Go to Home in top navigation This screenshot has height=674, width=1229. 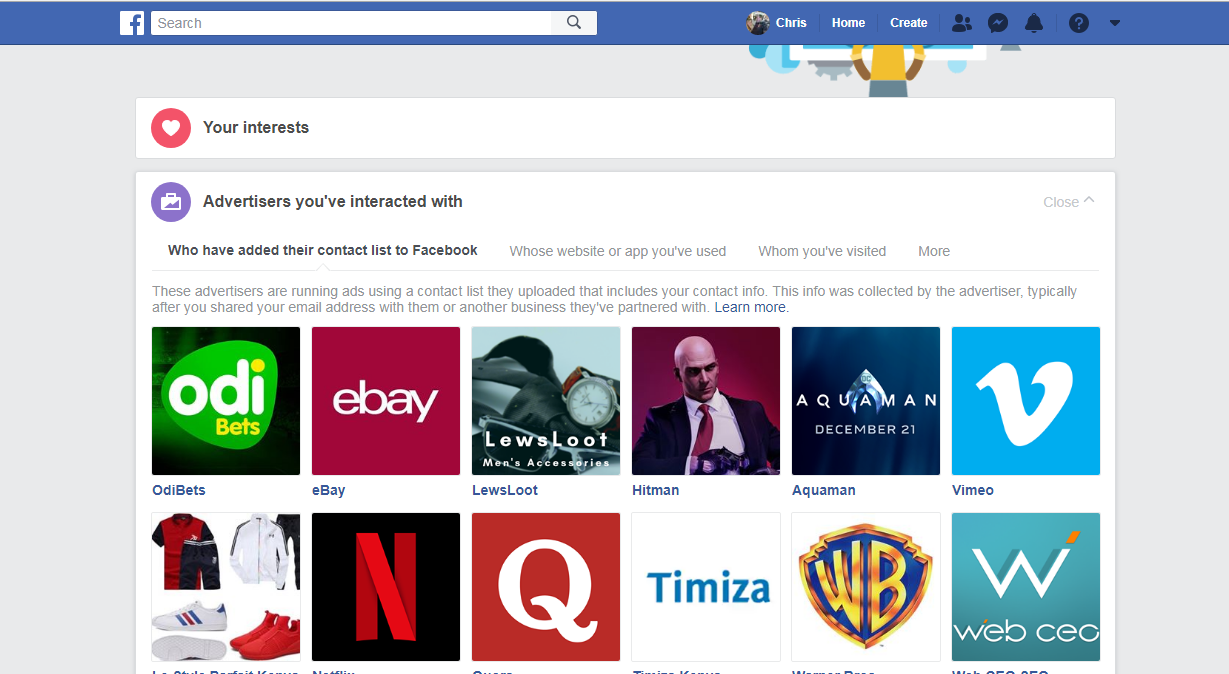coord(848,23)
